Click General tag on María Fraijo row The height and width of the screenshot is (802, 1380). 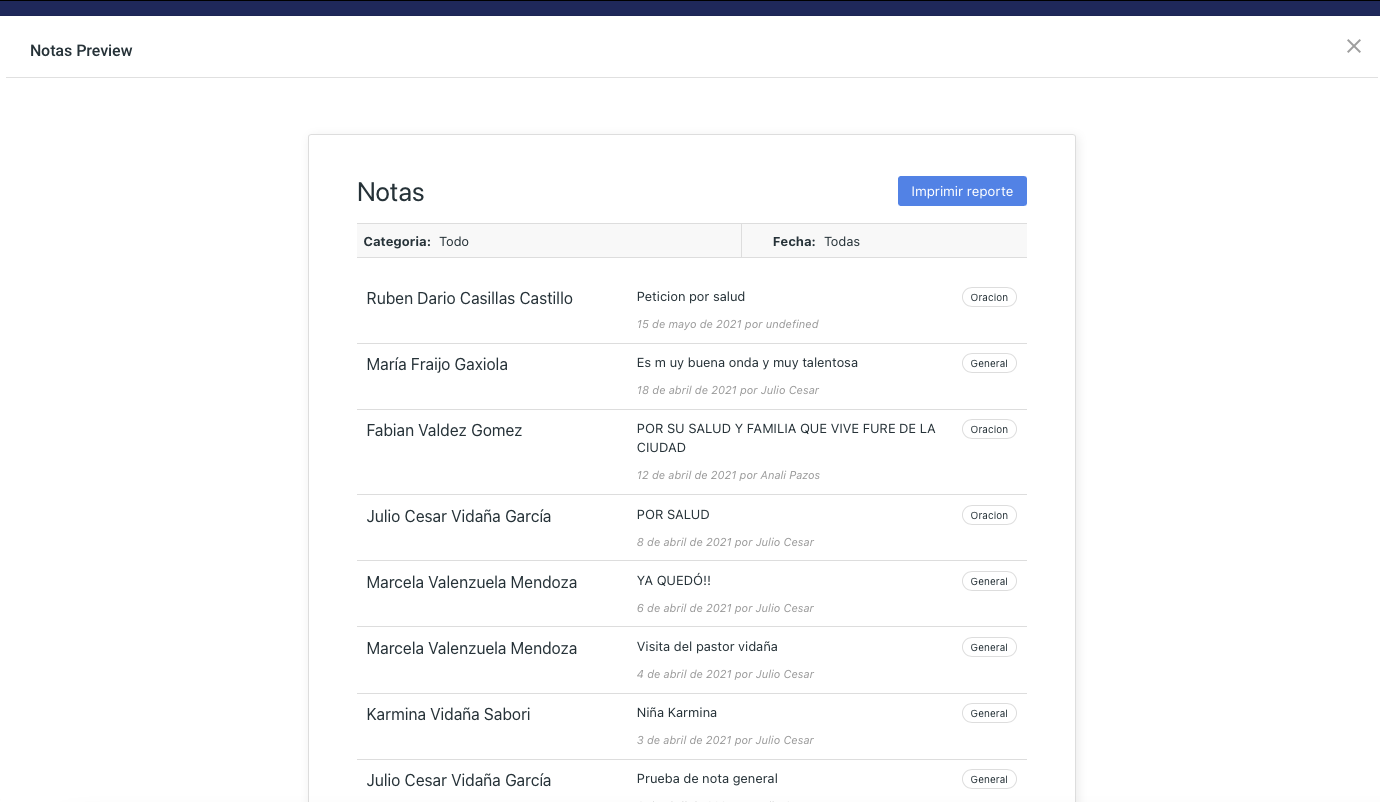(989, 363)
